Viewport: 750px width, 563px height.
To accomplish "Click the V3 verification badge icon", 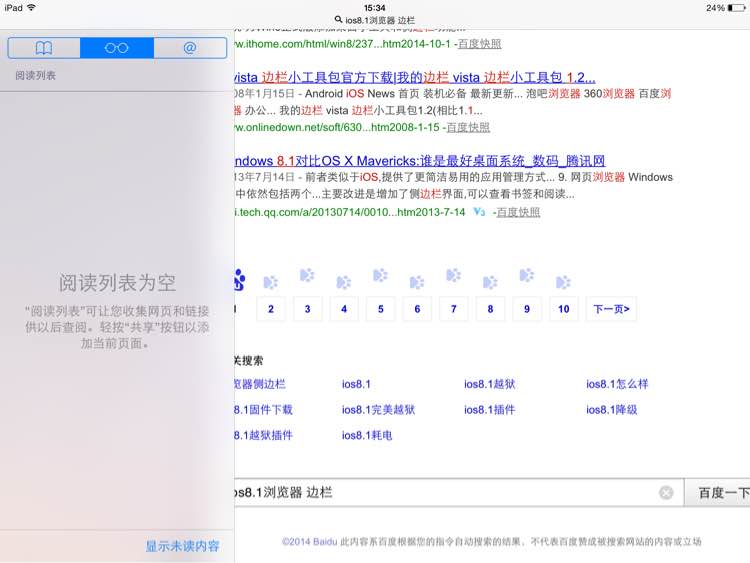I will tap(479, 211).
